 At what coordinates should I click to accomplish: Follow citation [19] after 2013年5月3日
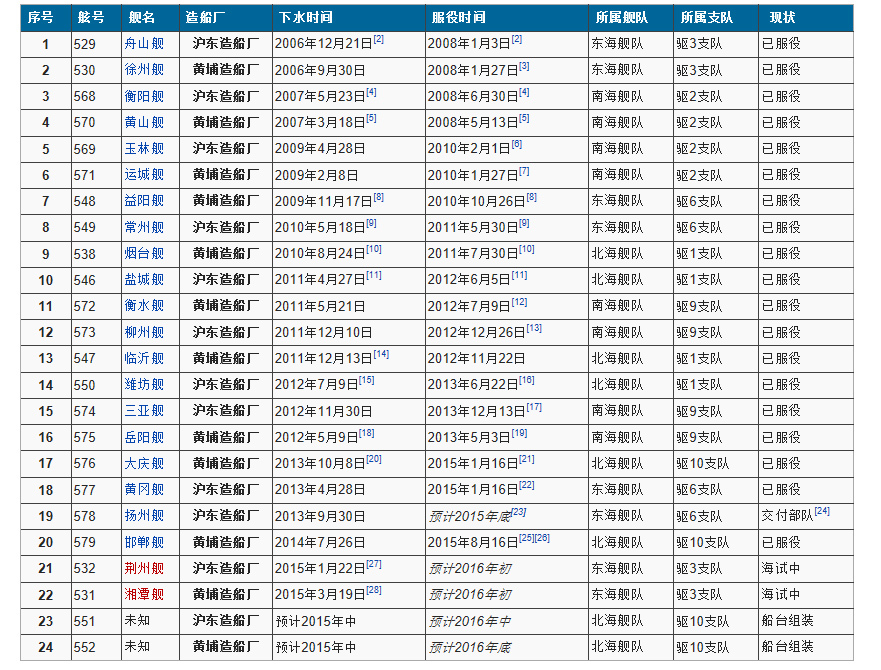[x=519, y=432]
